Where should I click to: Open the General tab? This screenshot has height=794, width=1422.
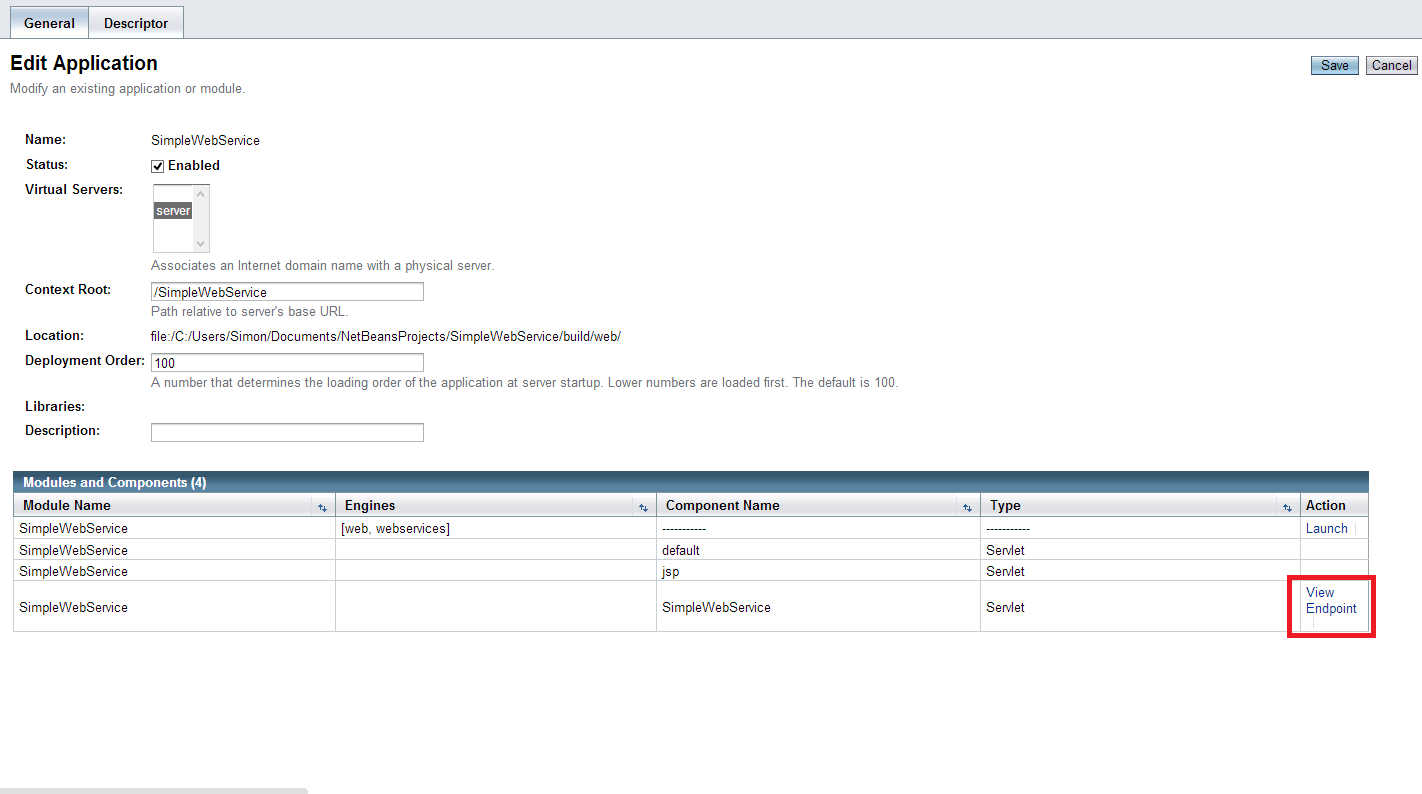tap(49, 23)
